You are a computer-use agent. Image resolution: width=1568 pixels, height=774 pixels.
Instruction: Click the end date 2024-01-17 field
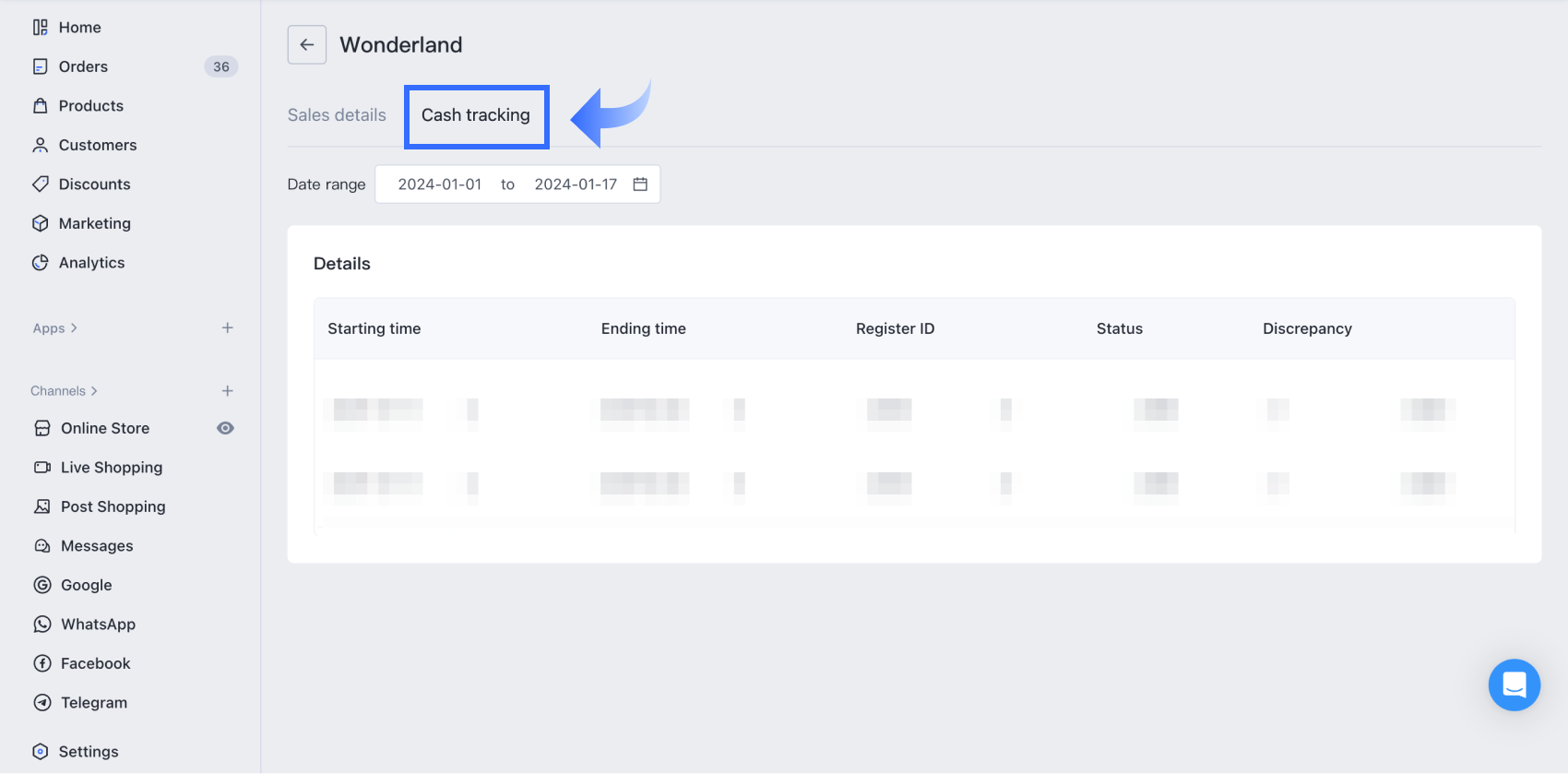pos(576,185)
